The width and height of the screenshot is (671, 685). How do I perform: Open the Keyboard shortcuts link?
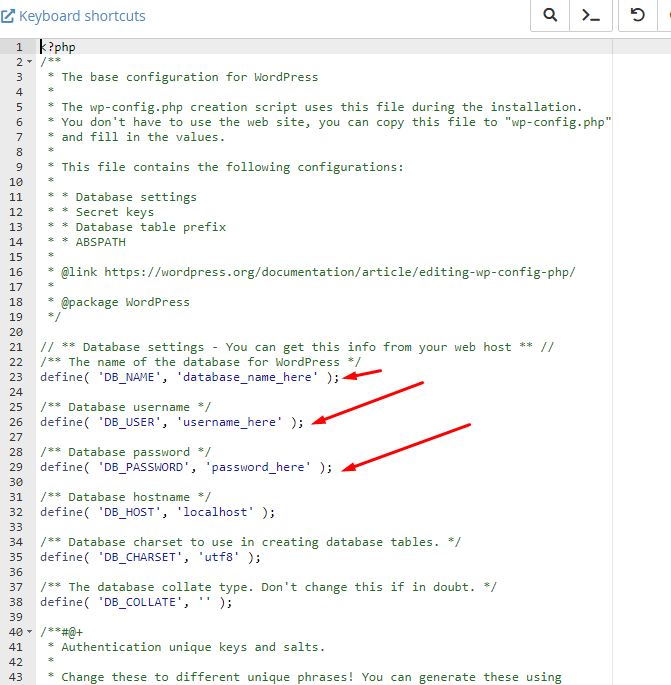81,16
